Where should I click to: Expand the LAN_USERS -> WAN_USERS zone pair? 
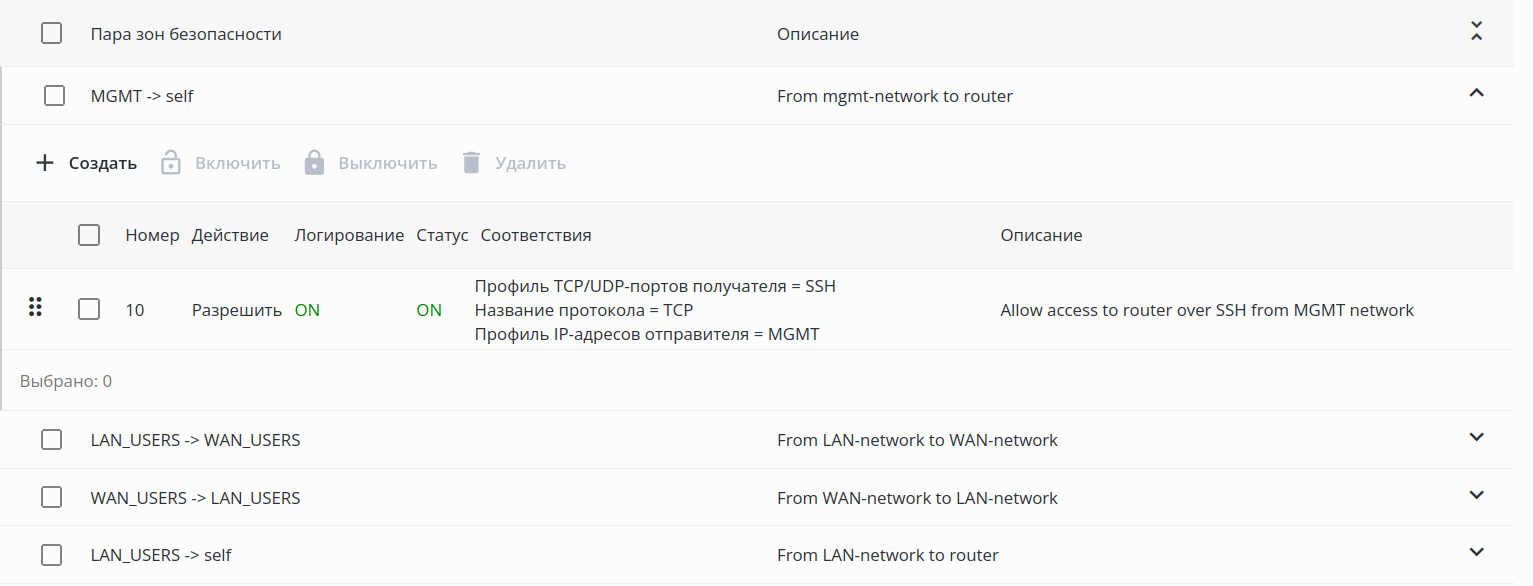(1476, 437)
